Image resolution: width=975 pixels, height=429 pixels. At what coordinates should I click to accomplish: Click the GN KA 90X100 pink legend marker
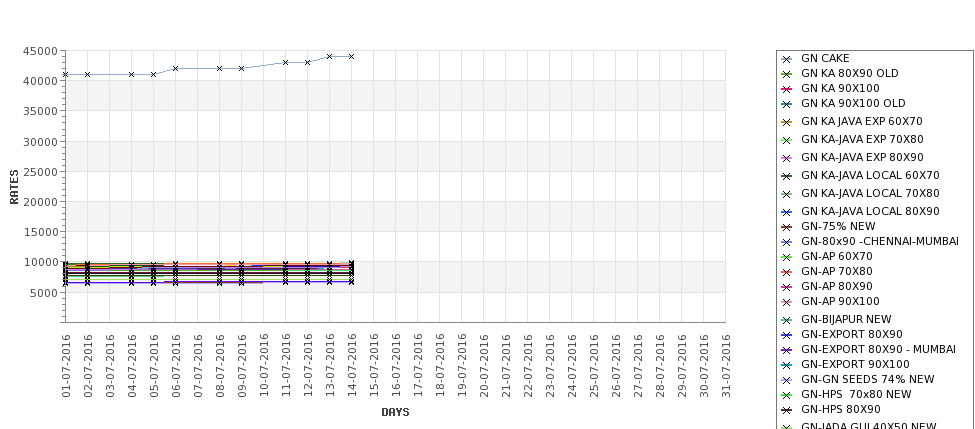pyautogui.click(x=786, y=89)
